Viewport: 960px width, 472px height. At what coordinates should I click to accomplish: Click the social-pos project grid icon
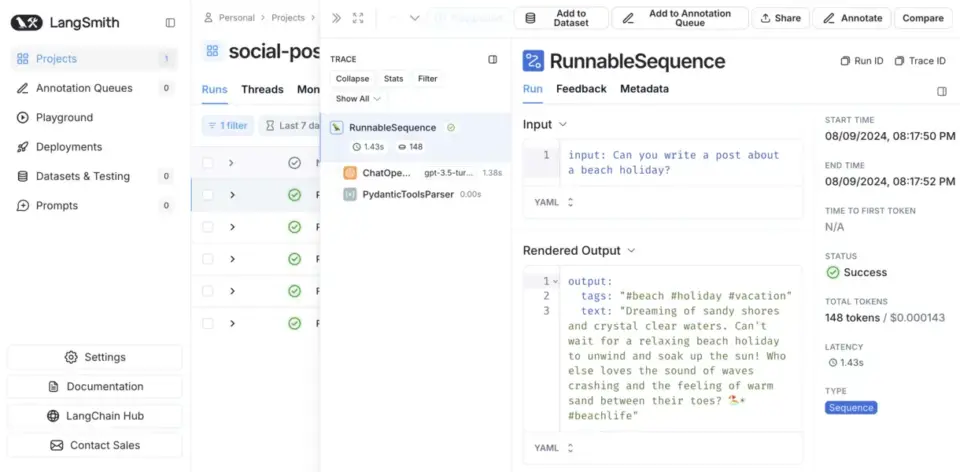[x=212, y=51]
